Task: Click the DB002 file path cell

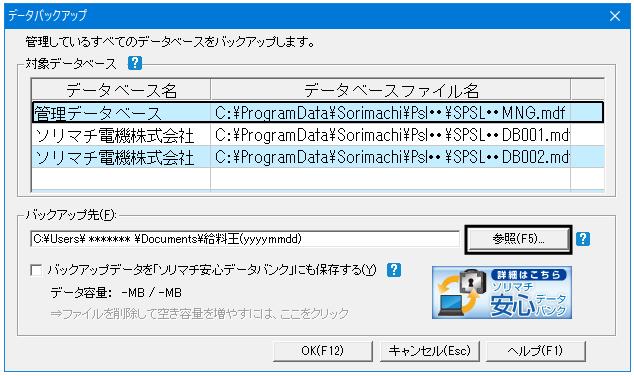Action: point(390,157)
